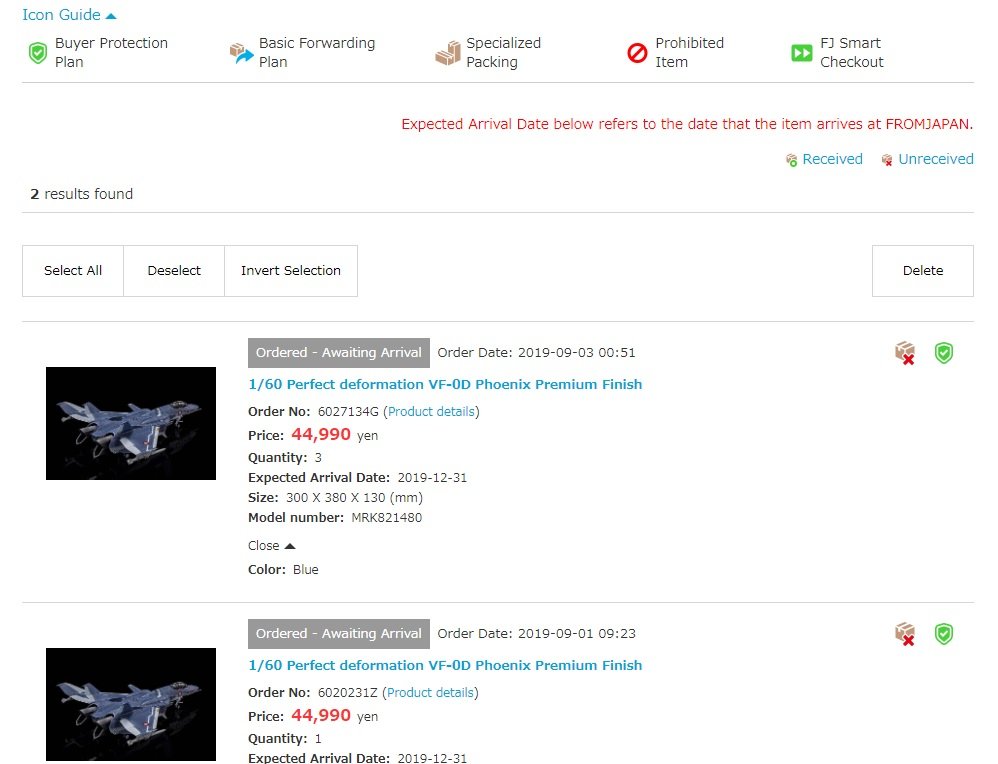This screenshot has width=998, height=764.
Task: Click Order Date 2019-09-01 09:23 text
Action: tap(536, 633)
